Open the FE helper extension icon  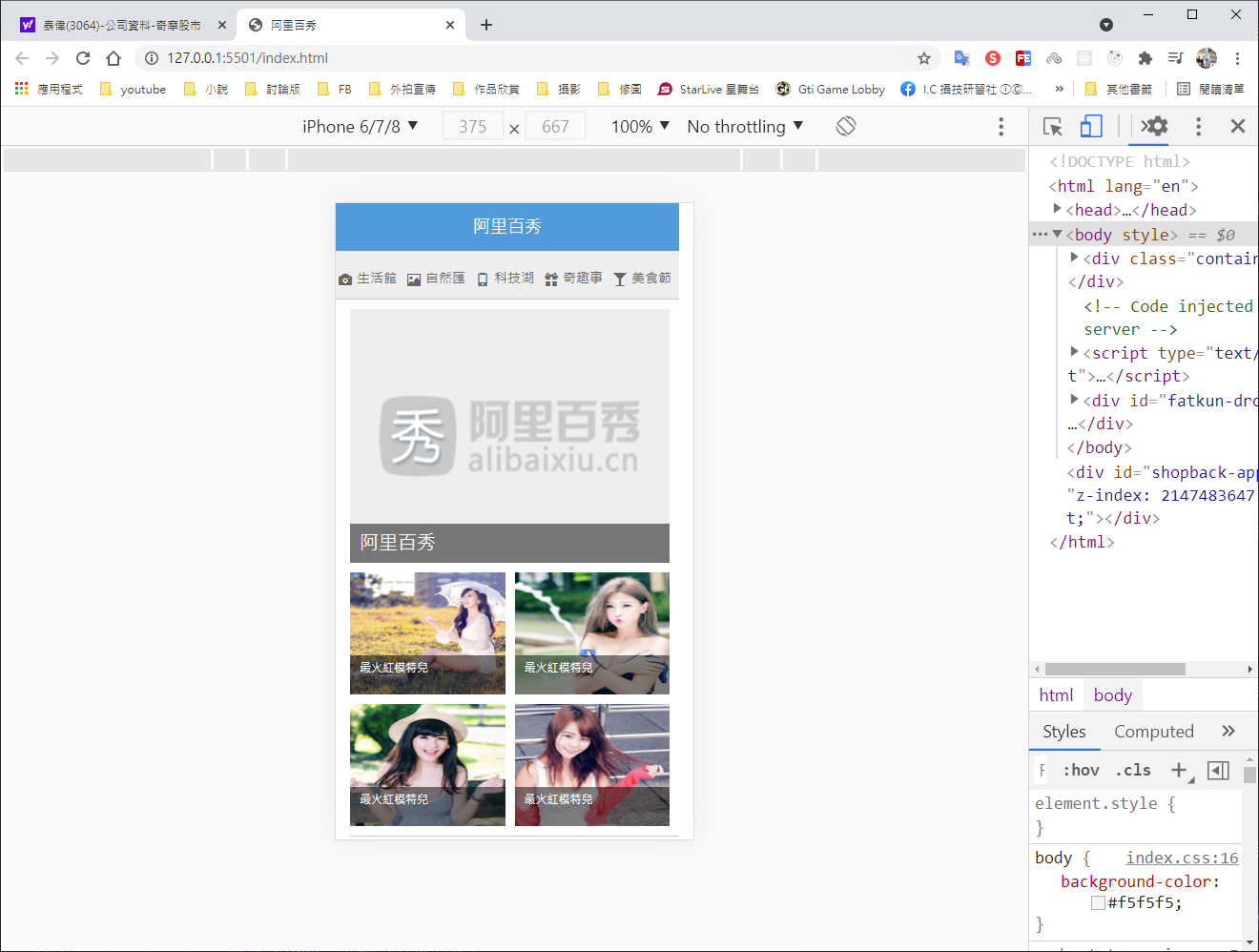[x=1023, y=58]
